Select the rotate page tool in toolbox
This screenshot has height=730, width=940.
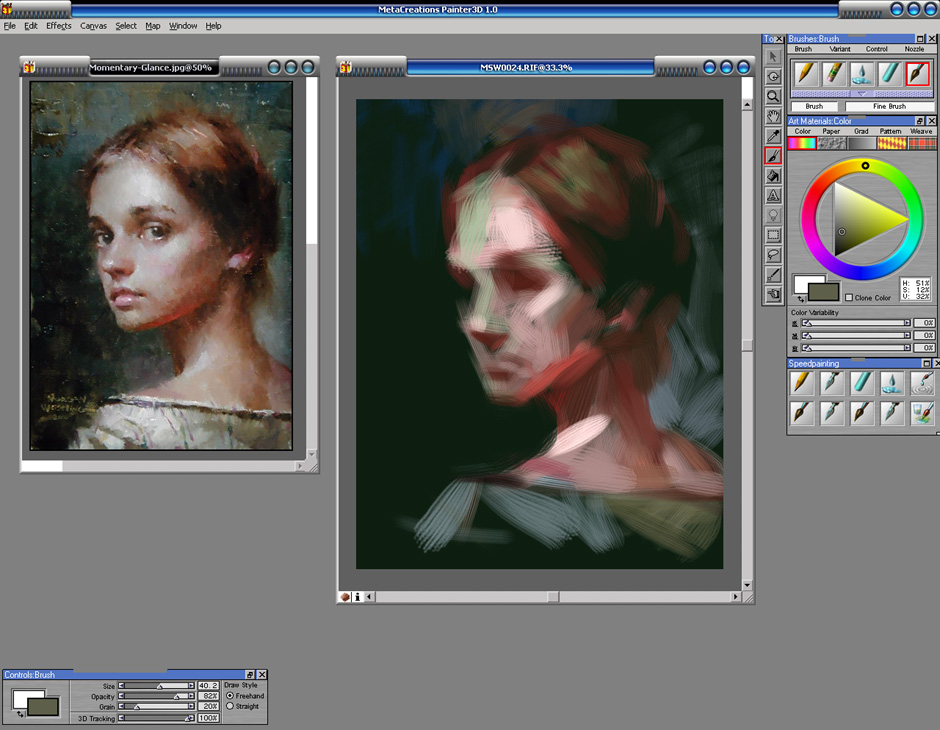[x=773, y=76]
